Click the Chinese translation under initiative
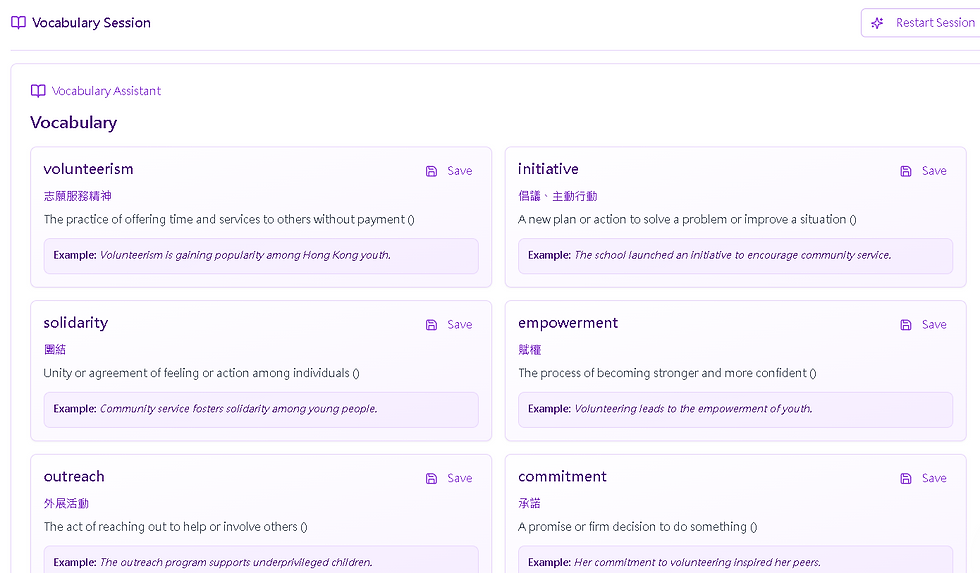Image resolution: width=980 pixels, height=573 pixels. coord(558,196)
